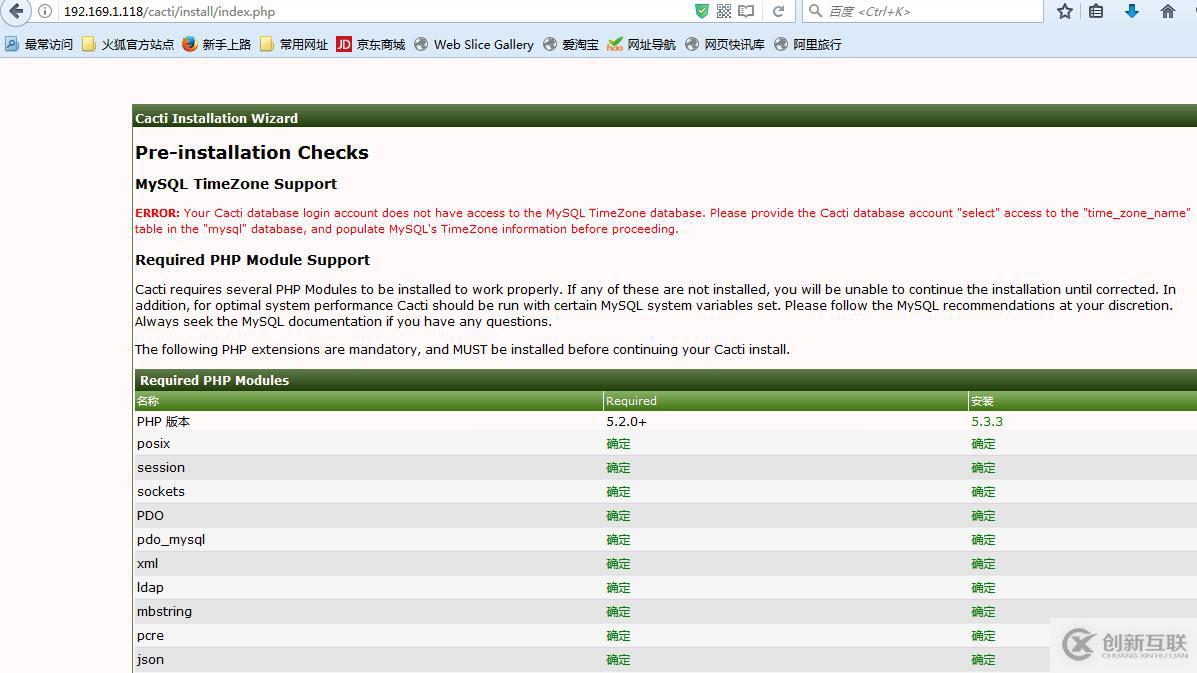
Task: Reload the page with refresh icon
Action: pos(779,11)
